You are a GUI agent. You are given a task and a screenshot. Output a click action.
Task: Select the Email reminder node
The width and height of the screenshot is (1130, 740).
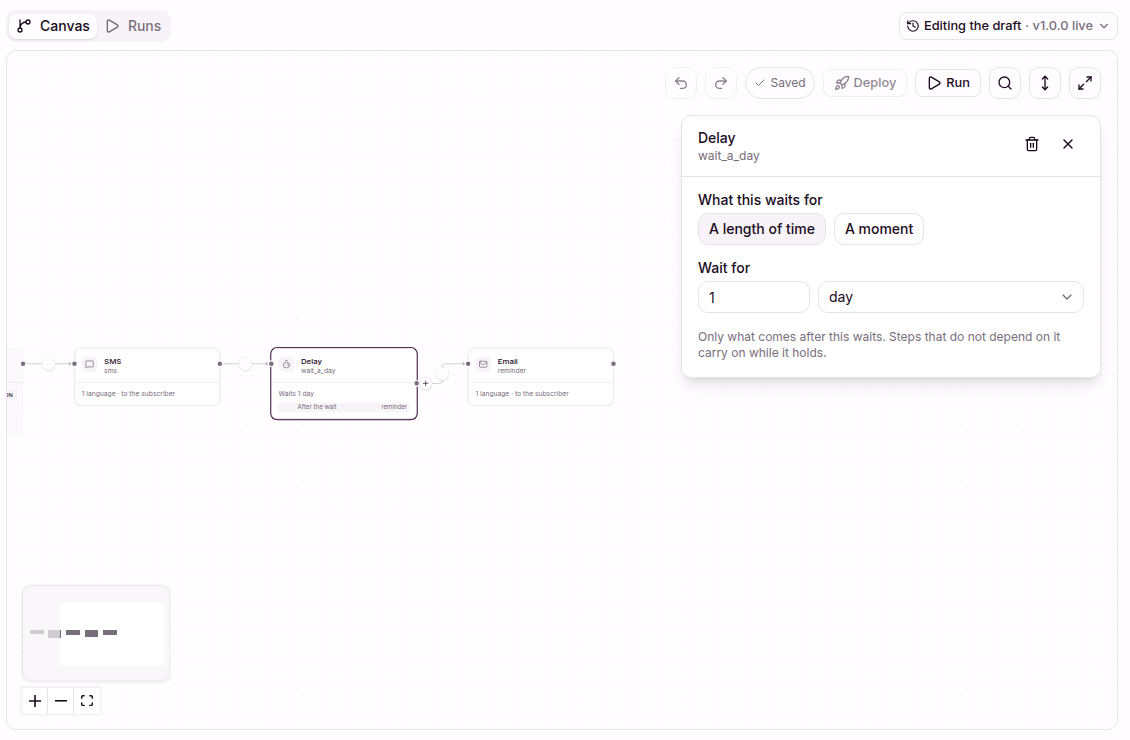coord(540,377)
